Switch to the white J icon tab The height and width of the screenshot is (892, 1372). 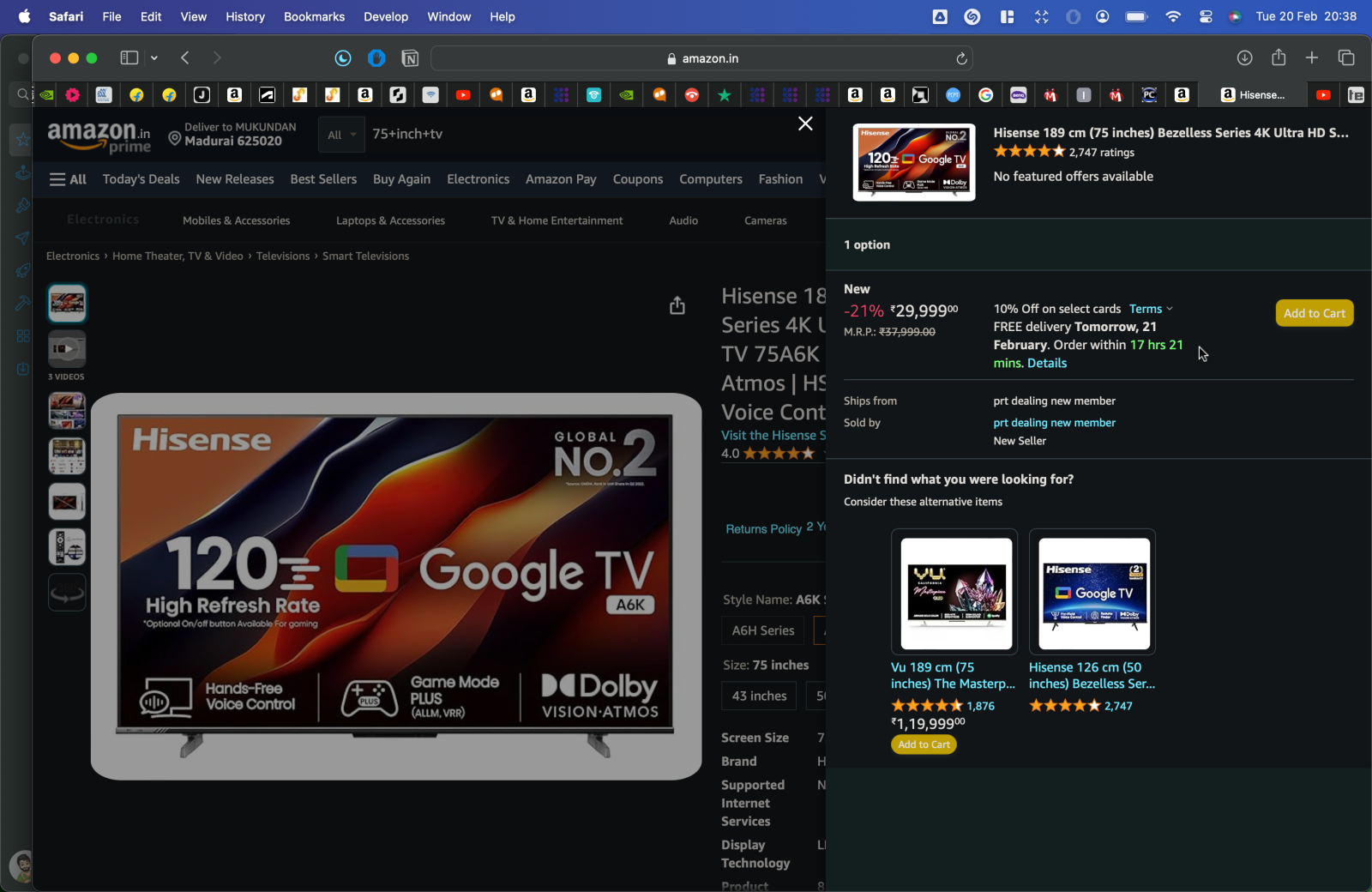click(x=202, y=95)
